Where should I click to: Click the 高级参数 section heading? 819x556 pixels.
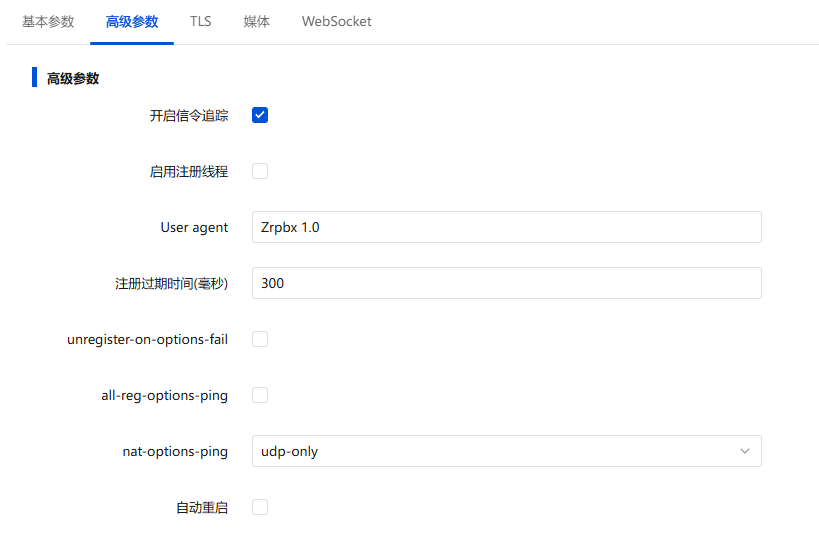click(73, 78)
